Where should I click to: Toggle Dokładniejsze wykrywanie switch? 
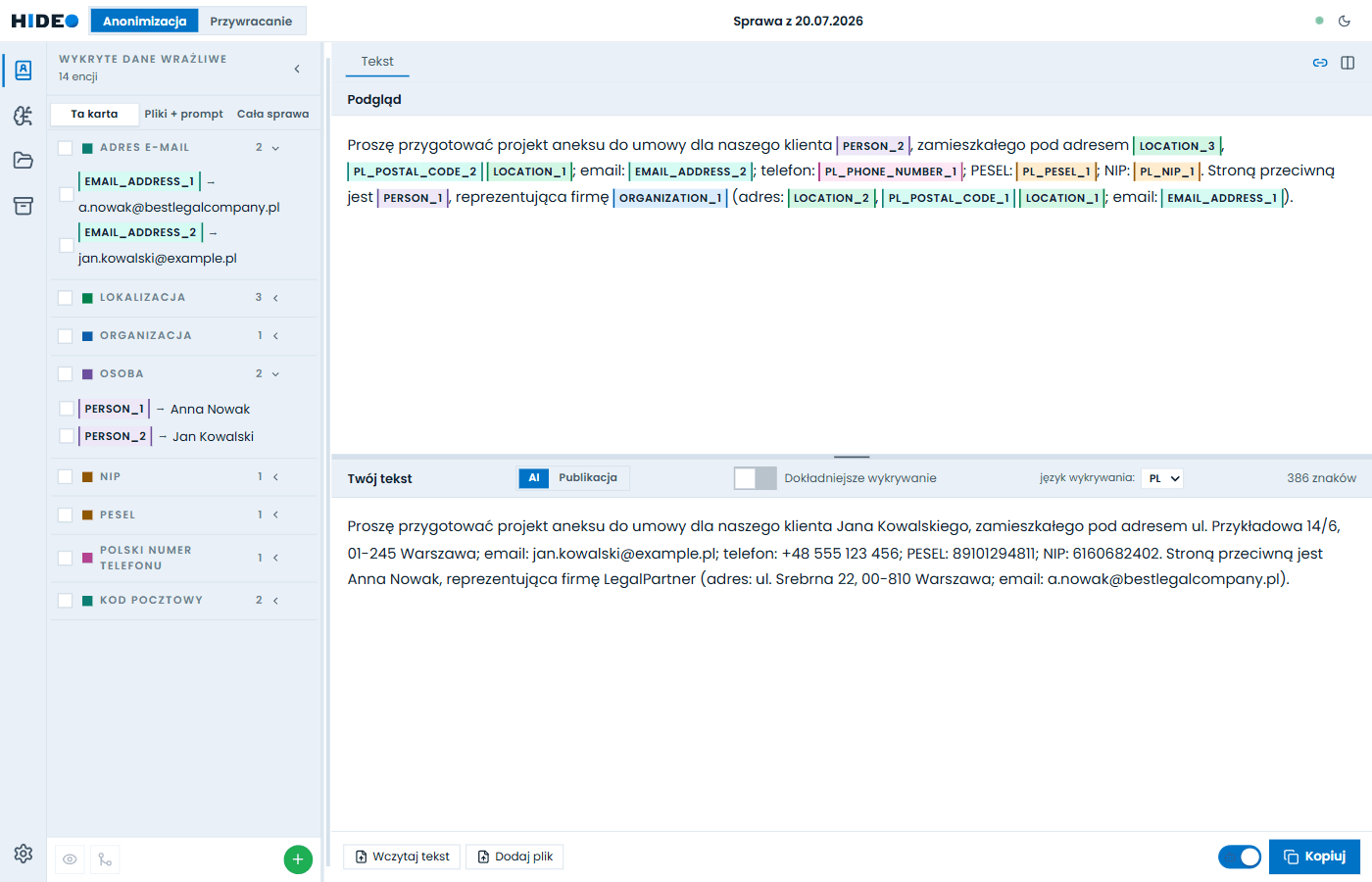[755, 478]
